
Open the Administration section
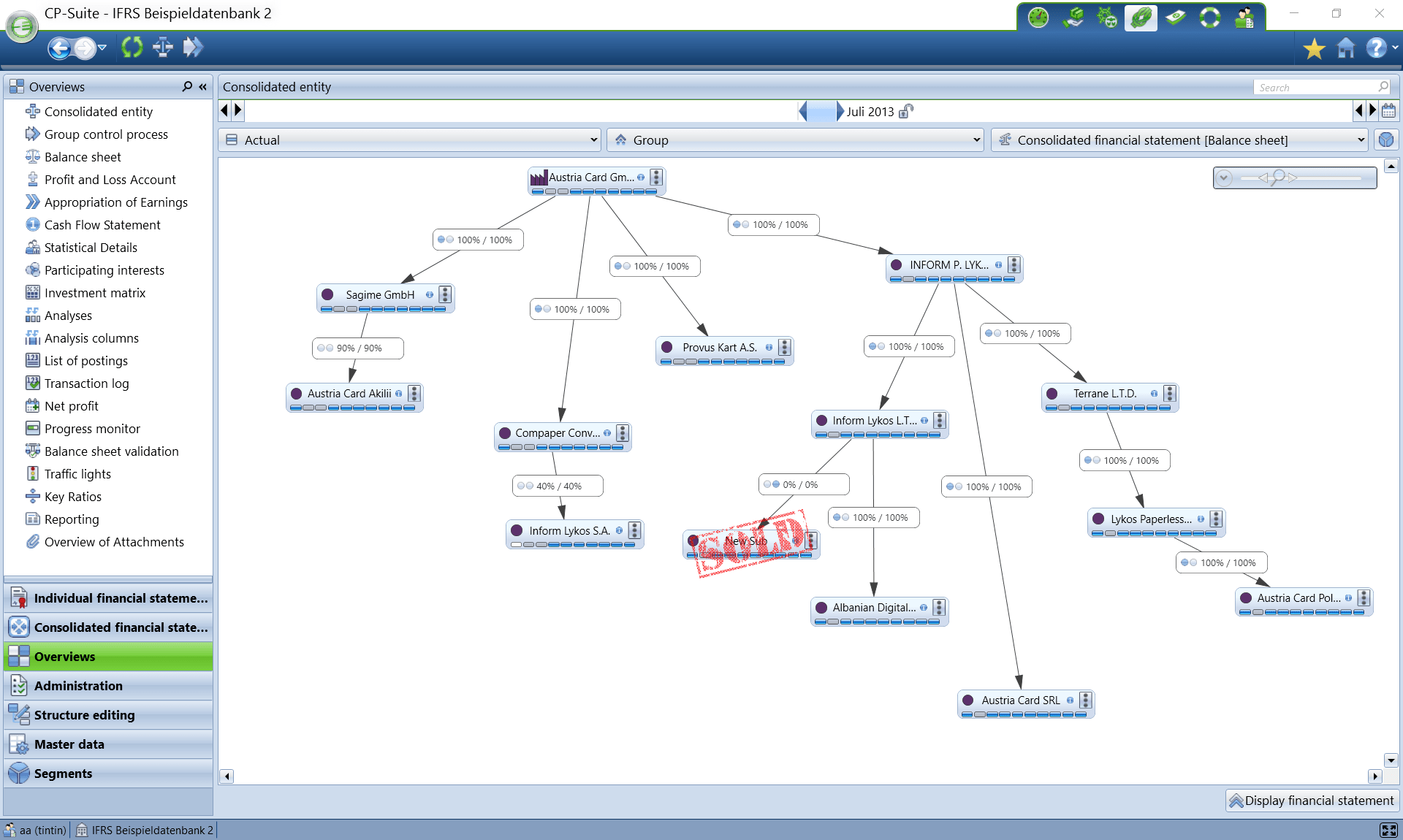108,686
